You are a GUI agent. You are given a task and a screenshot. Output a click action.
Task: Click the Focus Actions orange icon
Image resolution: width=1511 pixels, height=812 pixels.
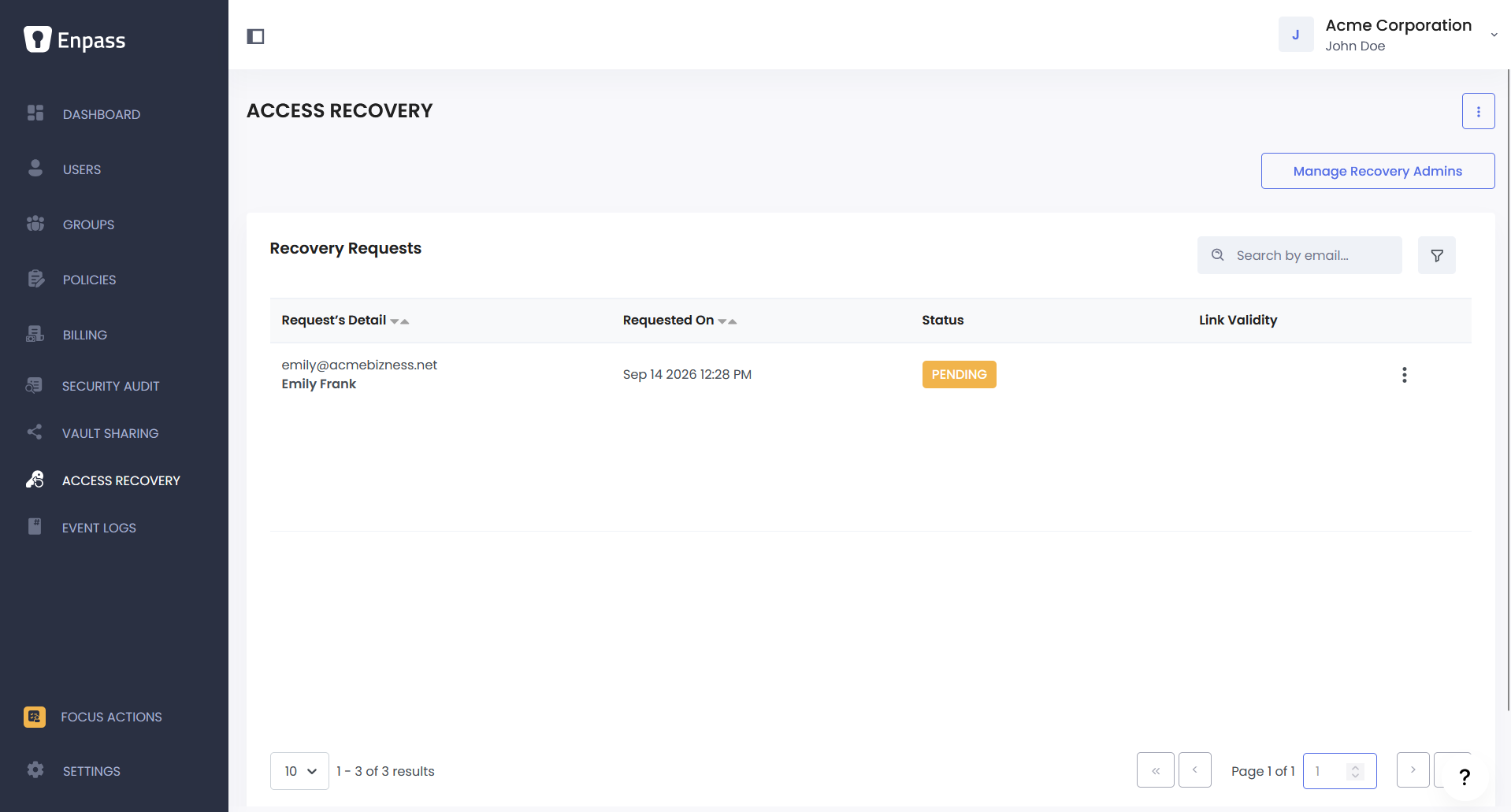pos(35,717)
